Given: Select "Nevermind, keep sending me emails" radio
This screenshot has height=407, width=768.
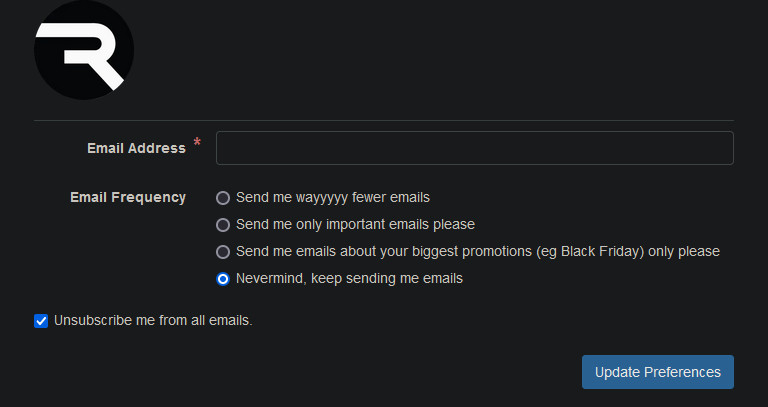Looking at the screenshot, I should (223, 279).
